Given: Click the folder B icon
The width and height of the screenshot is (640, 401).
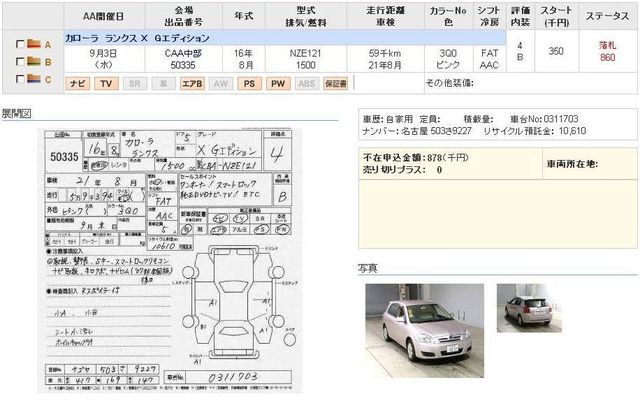Looking at the screenshot, I should pyautogui.click(x=34, y=61).
